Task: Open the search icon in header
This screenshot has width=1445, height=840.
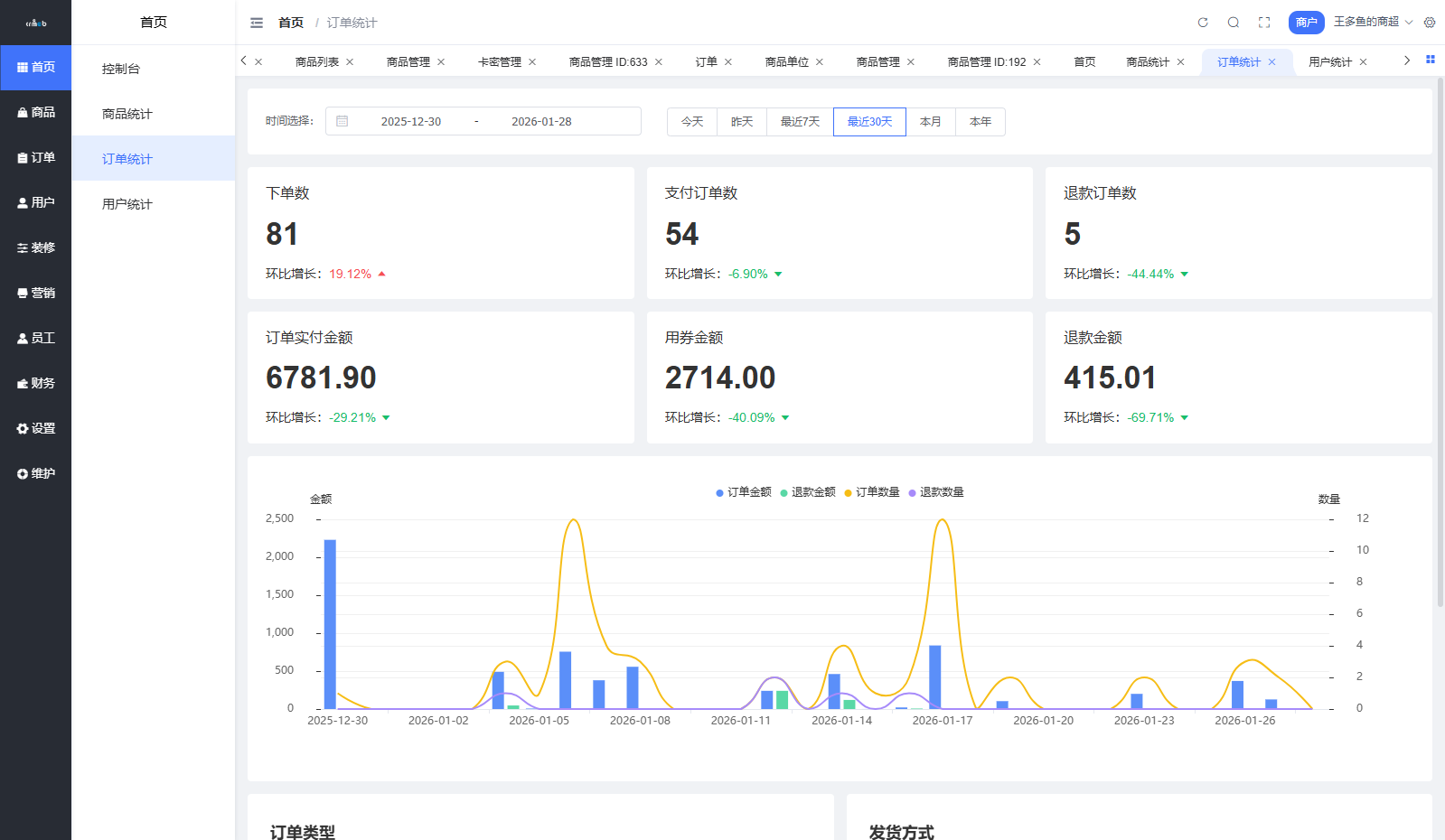Action: 1234,23
